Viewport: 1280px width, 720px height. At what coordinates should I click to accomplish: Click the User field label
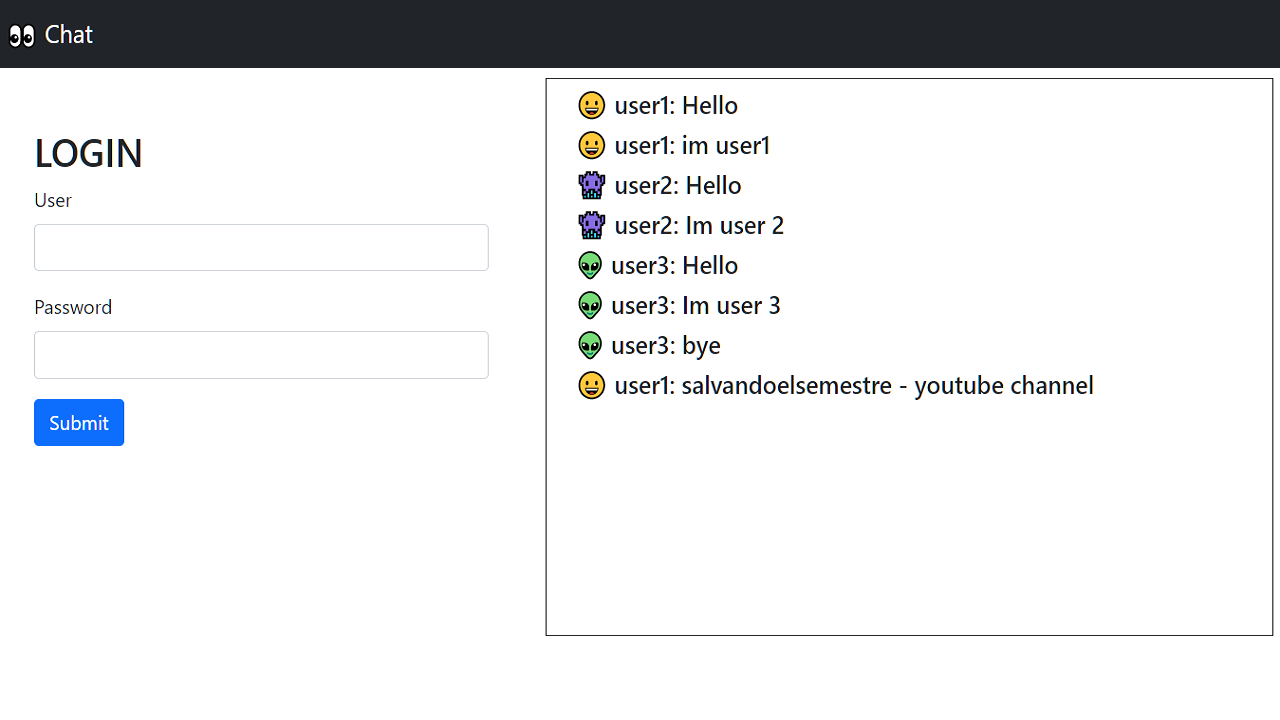pos(53,200)
